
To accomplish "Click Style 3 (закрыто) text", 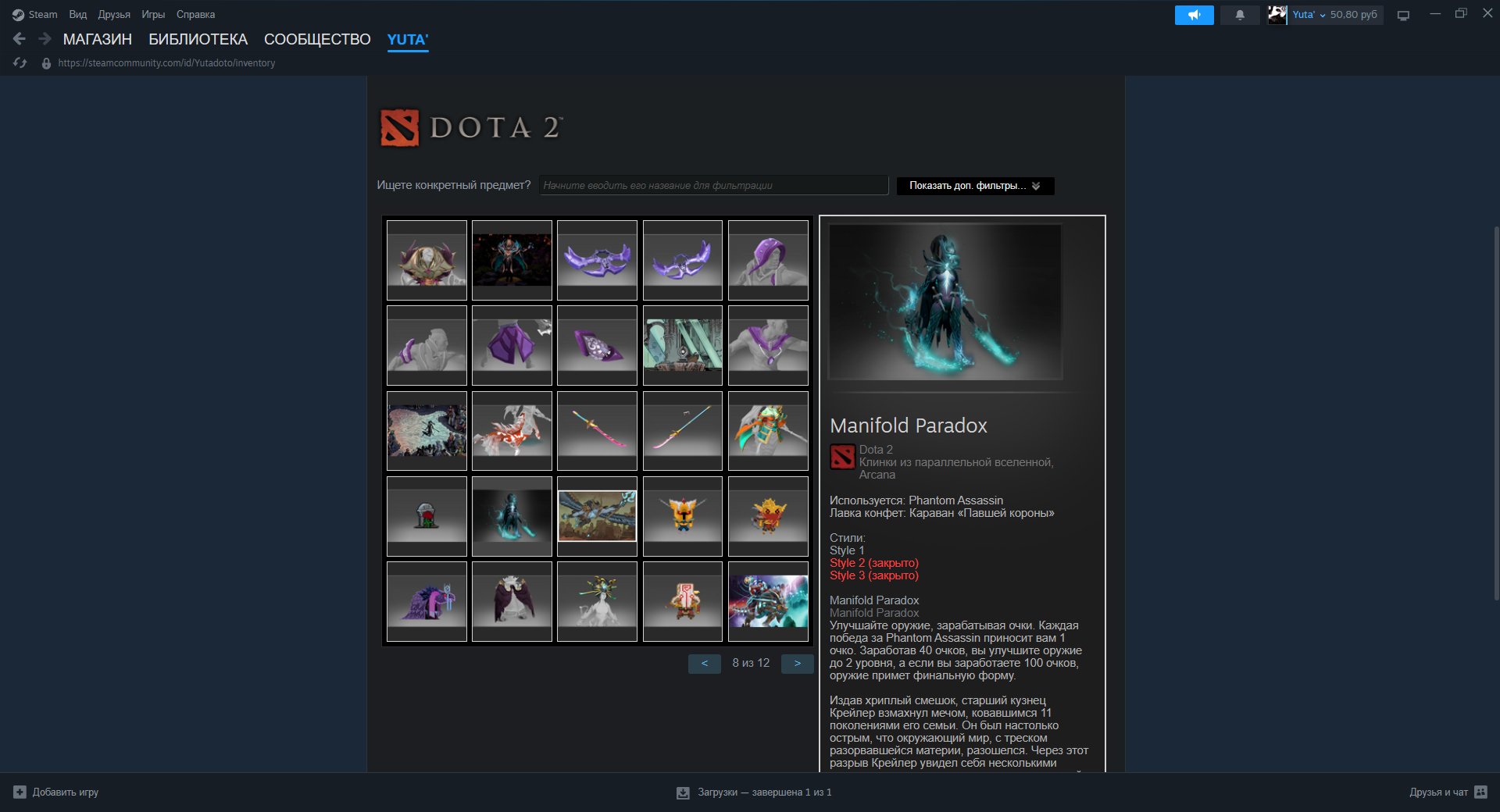I will pos(874,575).
